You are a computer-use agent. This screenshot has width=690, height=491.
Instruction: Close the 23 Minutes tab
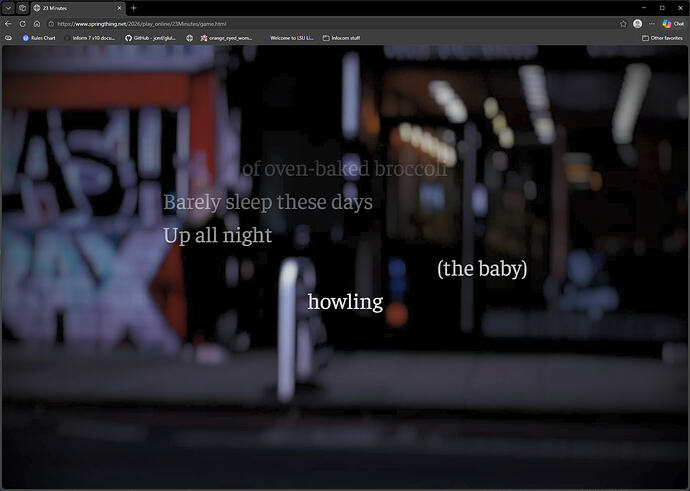119,7
